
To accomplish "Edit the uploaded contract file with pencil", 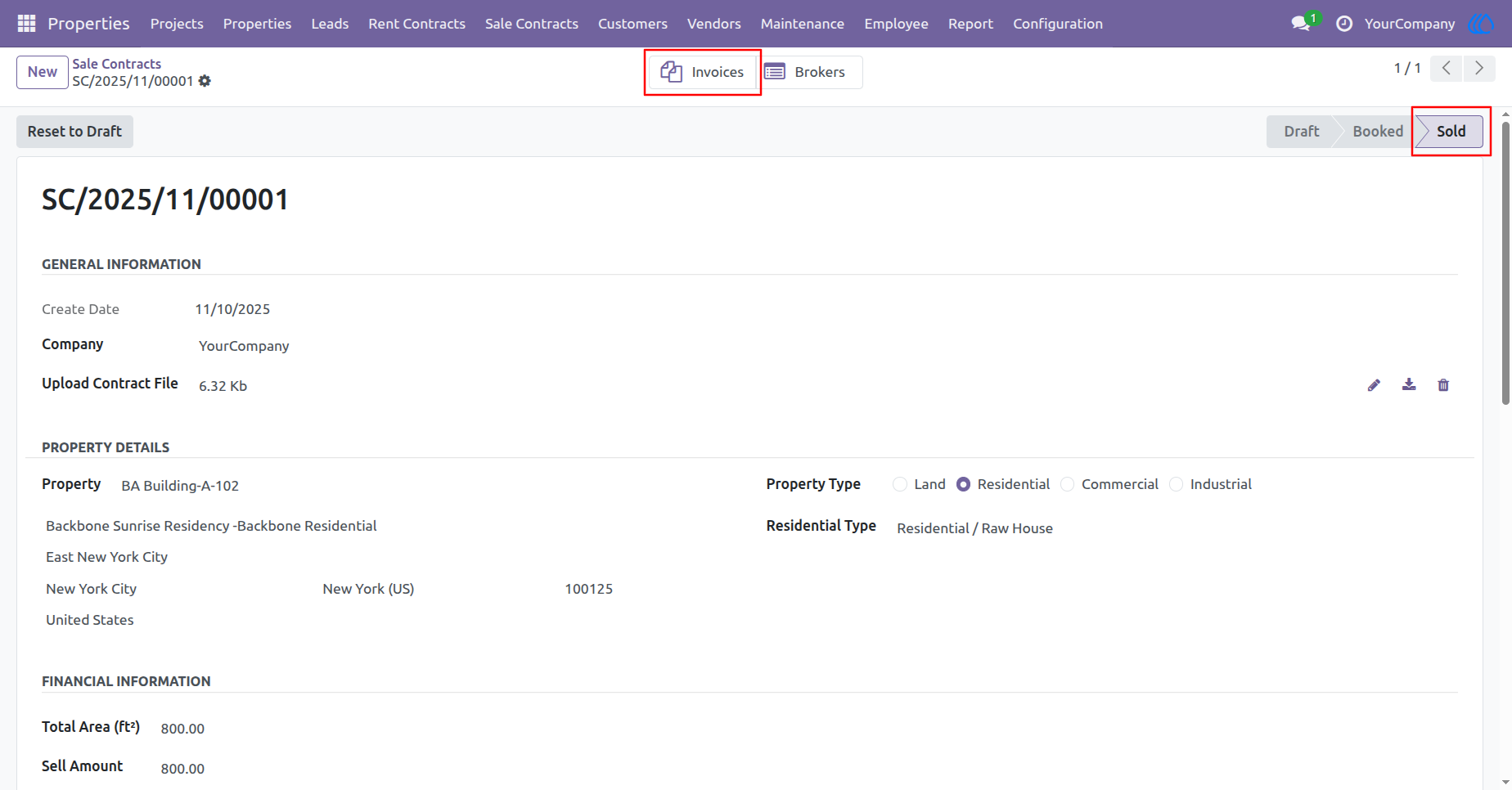I will [1374, 385].
